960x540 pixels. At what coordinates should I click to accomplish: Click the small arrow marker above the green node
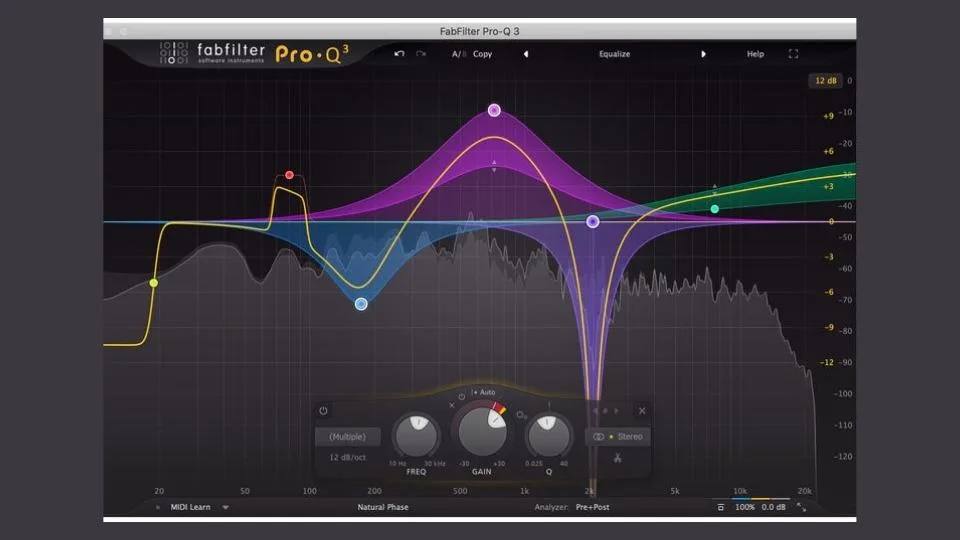[714, 189]
